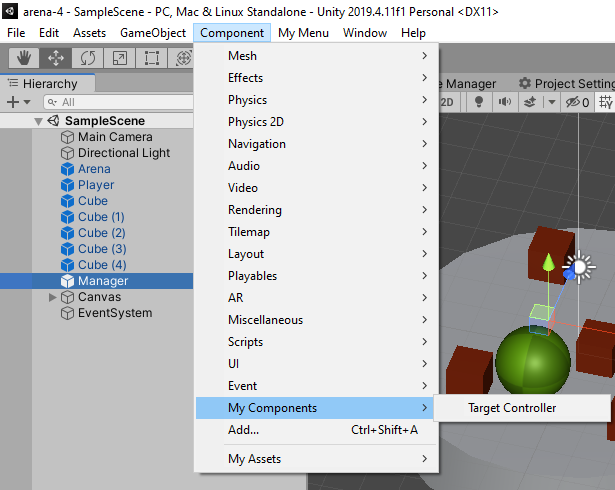Expand the Video submenu
This screenshot has height=490, width=615.
pyautogui.click(x=317, y=188)
